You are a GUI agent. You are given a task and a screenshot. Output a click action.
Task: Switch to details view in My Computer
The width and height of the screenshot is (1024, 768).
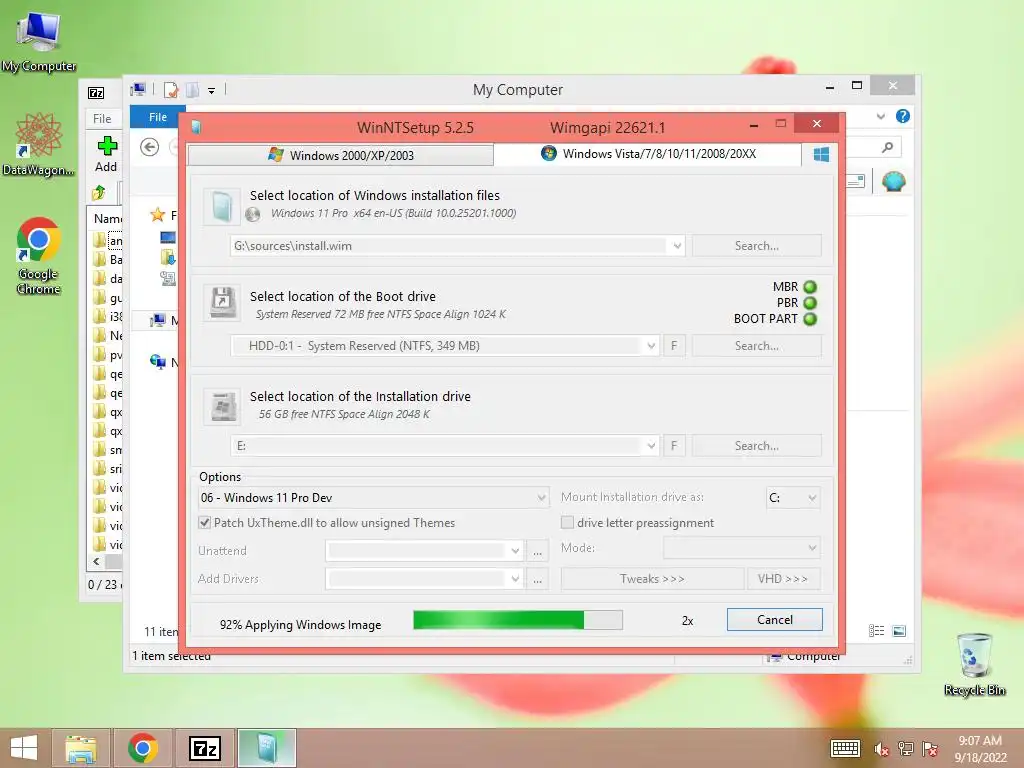(876, 631)
